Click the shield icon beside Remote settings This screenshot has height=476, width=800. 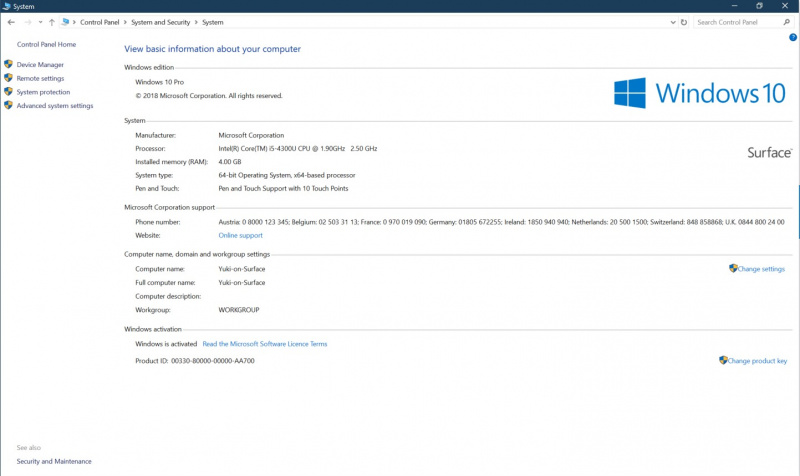coord(8,78)
